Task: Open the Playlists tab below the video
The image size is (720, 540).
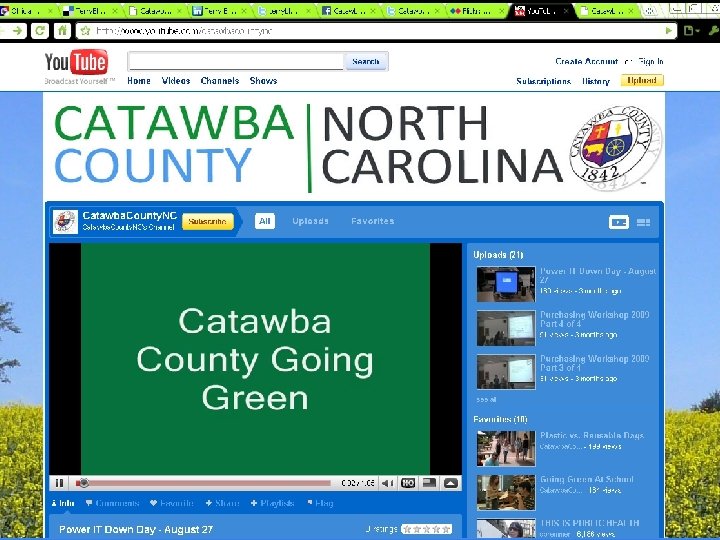Action: (x=272, y=503)
